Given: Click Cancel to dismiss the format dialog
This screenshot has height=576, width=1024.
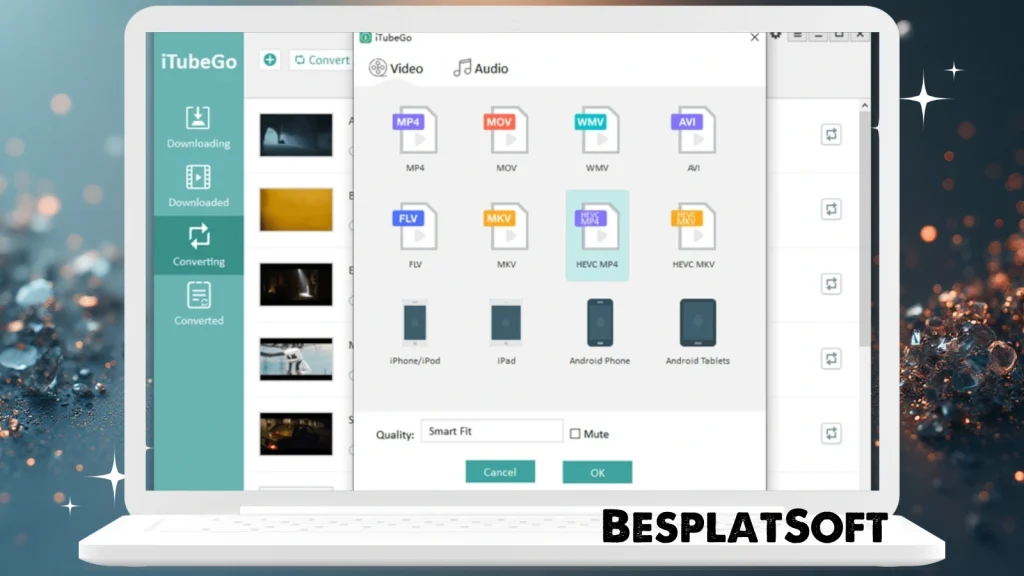Looking at the screenshot, I should [500, 471].
